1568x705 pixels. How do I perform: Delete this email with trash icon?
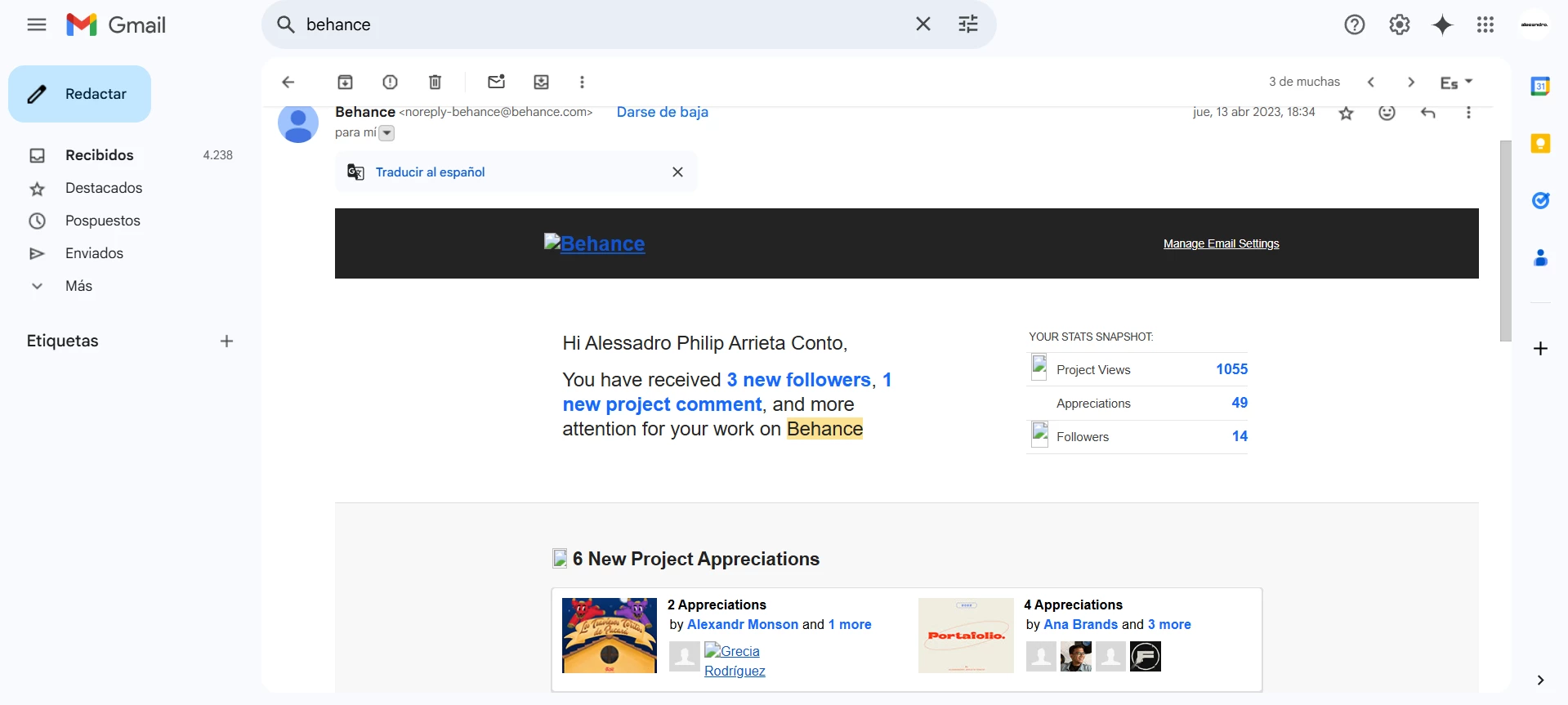click(x=436, y=82)
